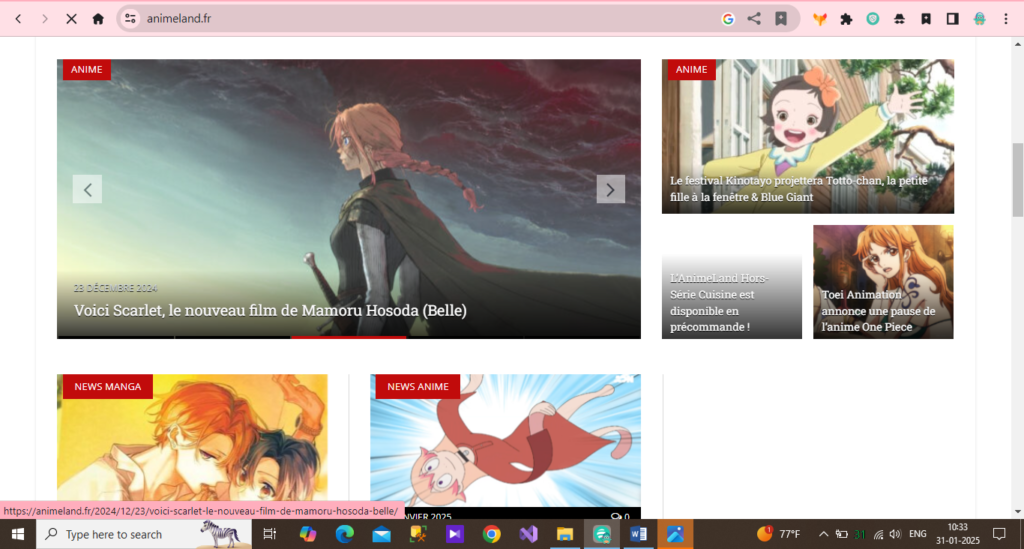Click the NEWS MANGA category label
Viewport: 1024px width, 549px height.
(108, 386)
